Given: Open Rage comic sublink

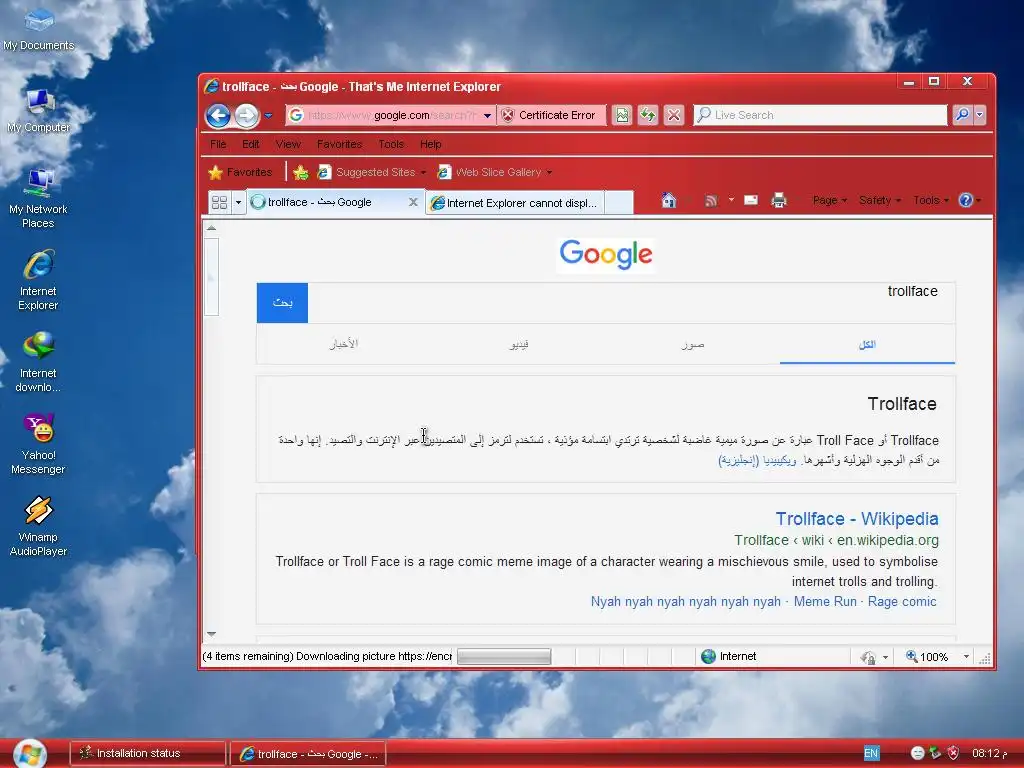Looking at the screenshot, I should pyautogui.click(x=902, y=601).
